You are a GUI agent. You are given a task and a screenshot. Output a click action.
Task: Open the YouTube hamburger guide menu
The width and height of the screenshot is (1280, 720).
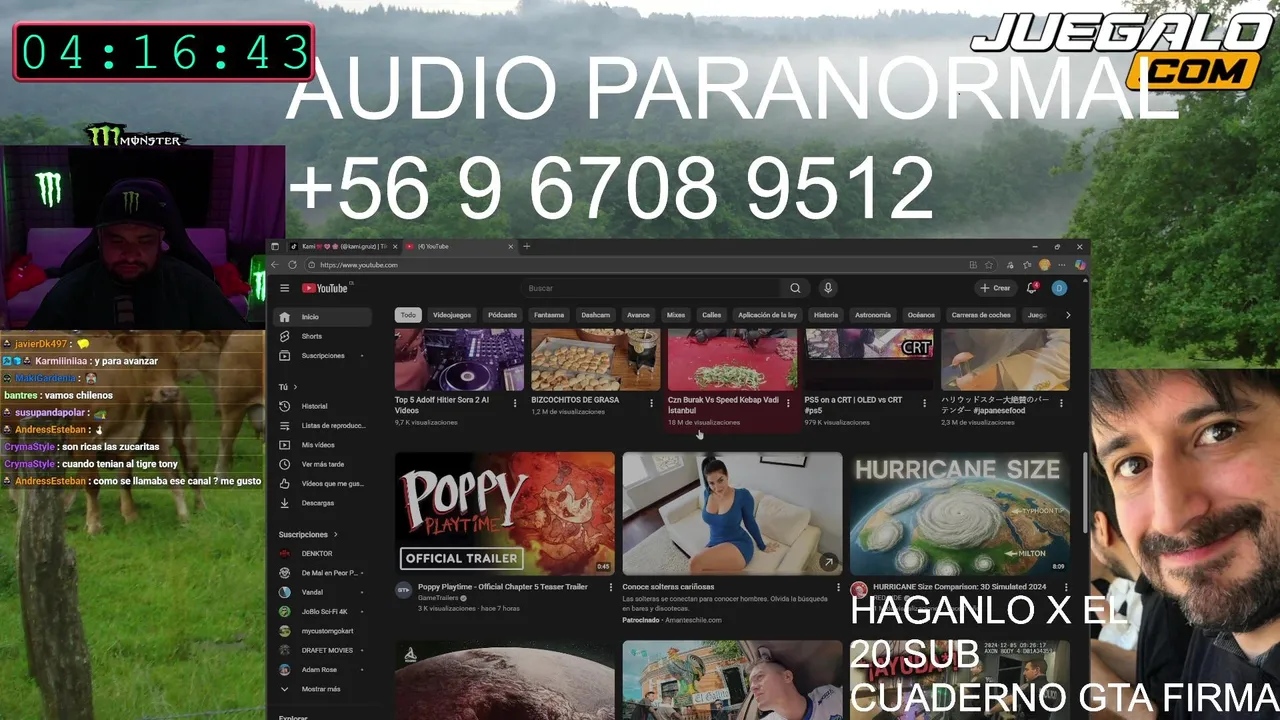284,288
